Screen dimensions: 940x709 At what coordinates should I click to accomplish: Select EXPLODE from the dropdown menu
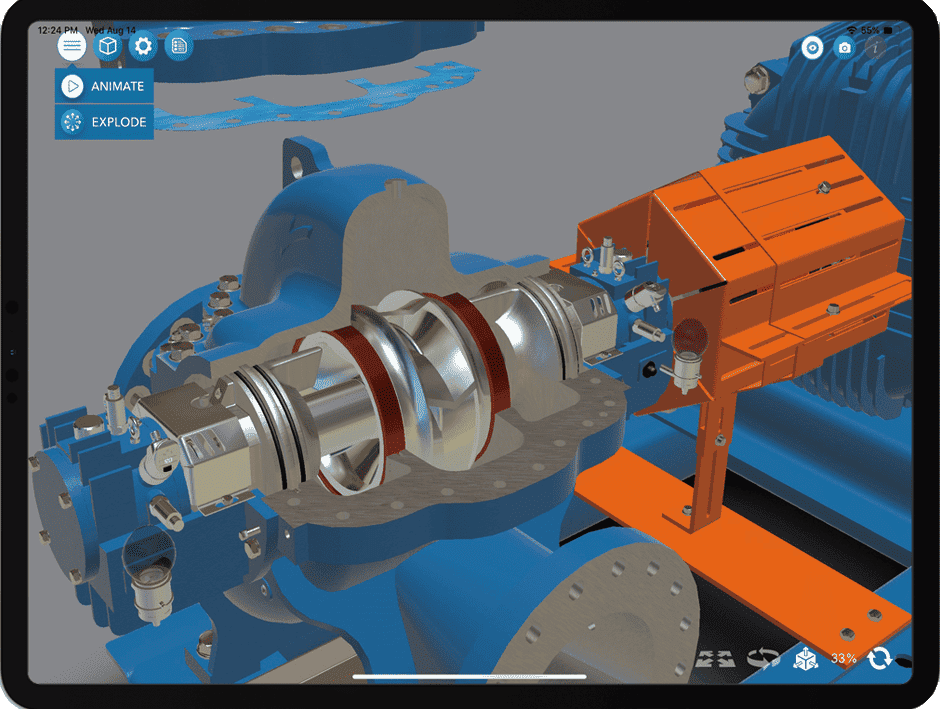[104, 122]
